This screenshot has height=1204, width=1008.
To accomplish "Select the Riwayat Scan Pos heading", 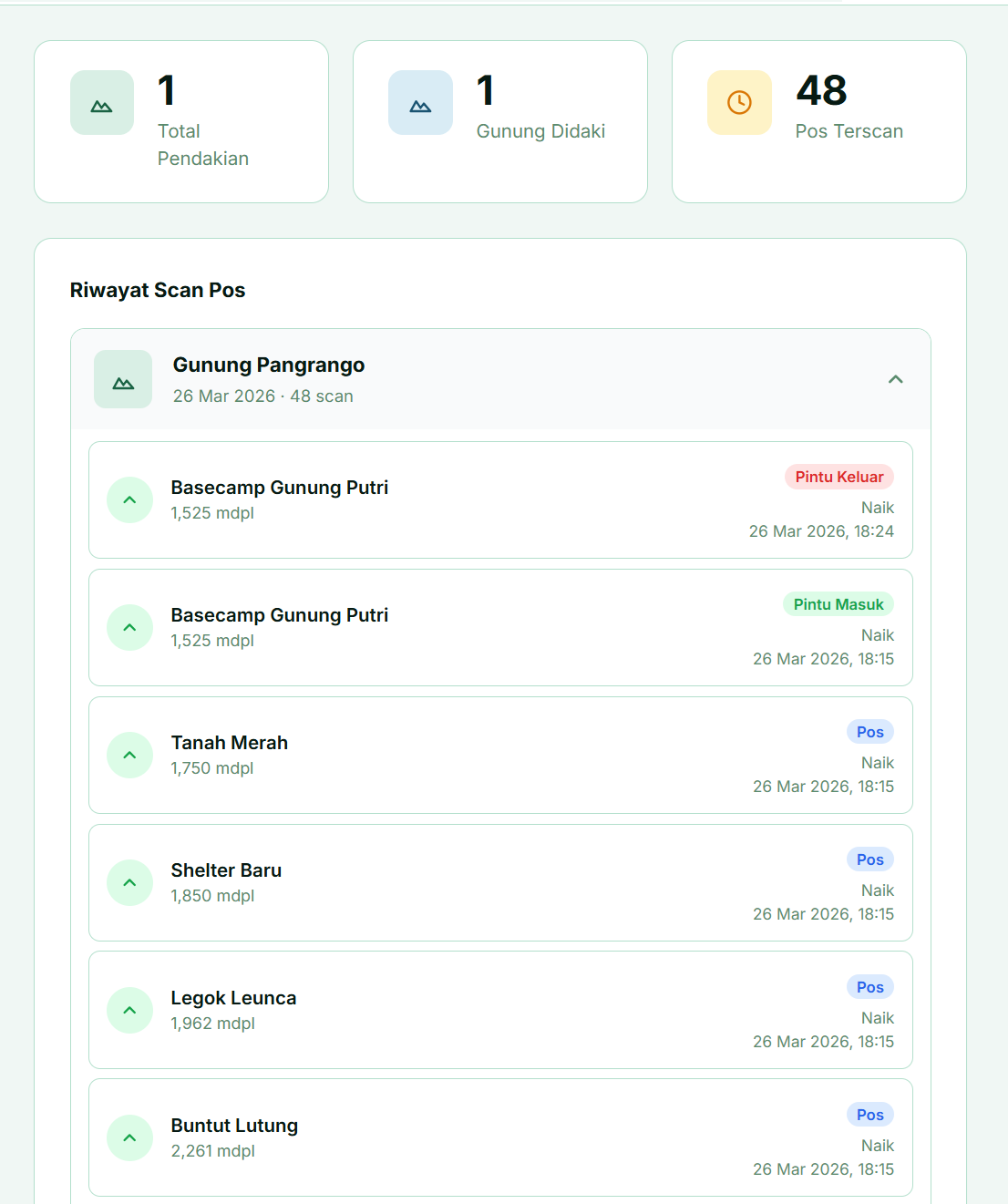I will (158, 290).
